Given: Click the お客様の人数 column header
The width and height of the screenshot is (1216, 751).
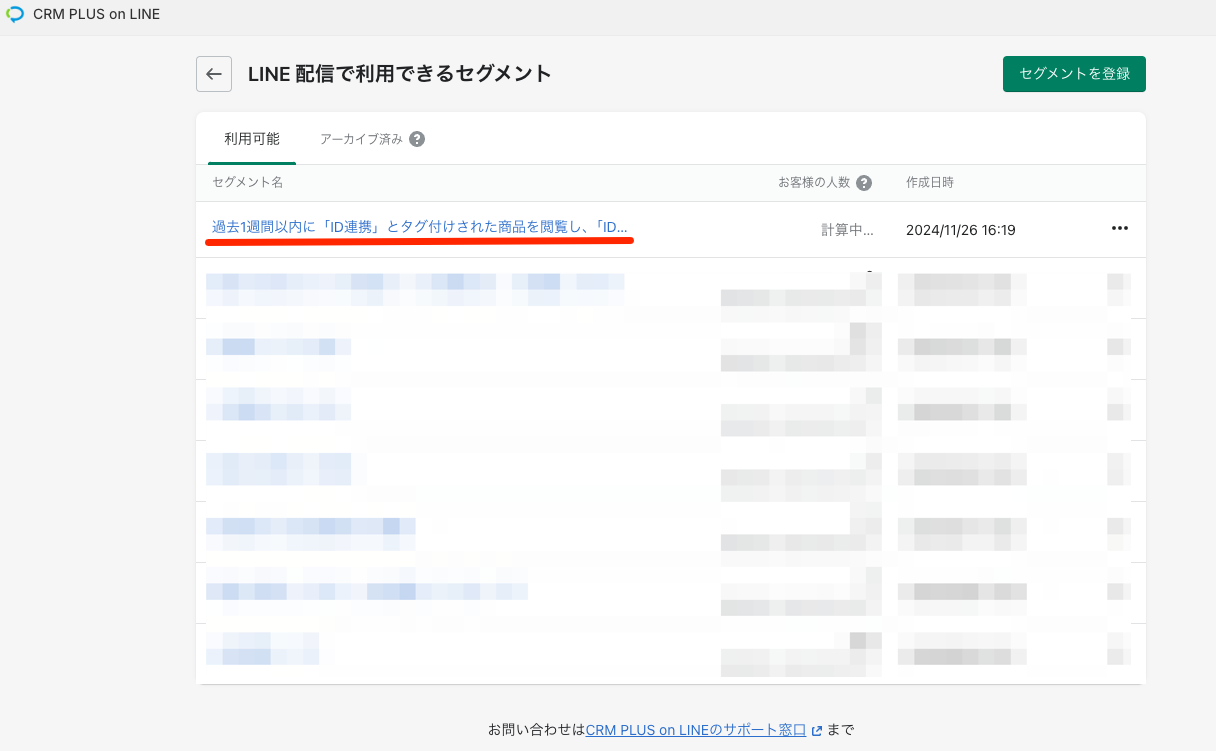Looking at the screenshot, I should pos(814,183).
